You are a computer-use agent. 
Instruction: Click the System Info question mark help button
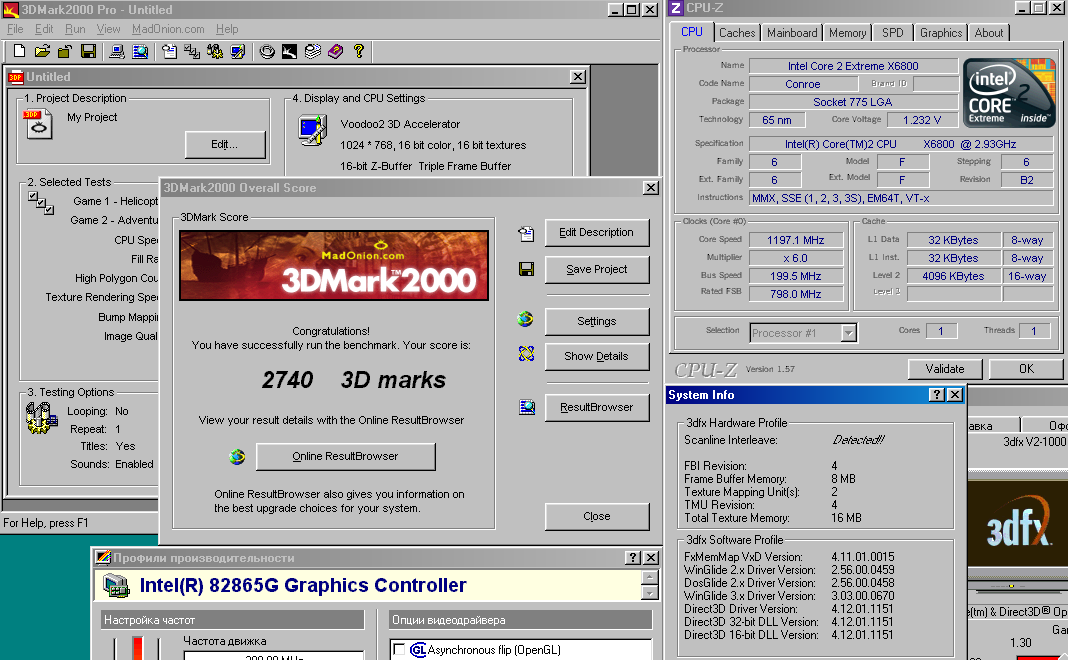pyautogui.click(x=937, y=395)
